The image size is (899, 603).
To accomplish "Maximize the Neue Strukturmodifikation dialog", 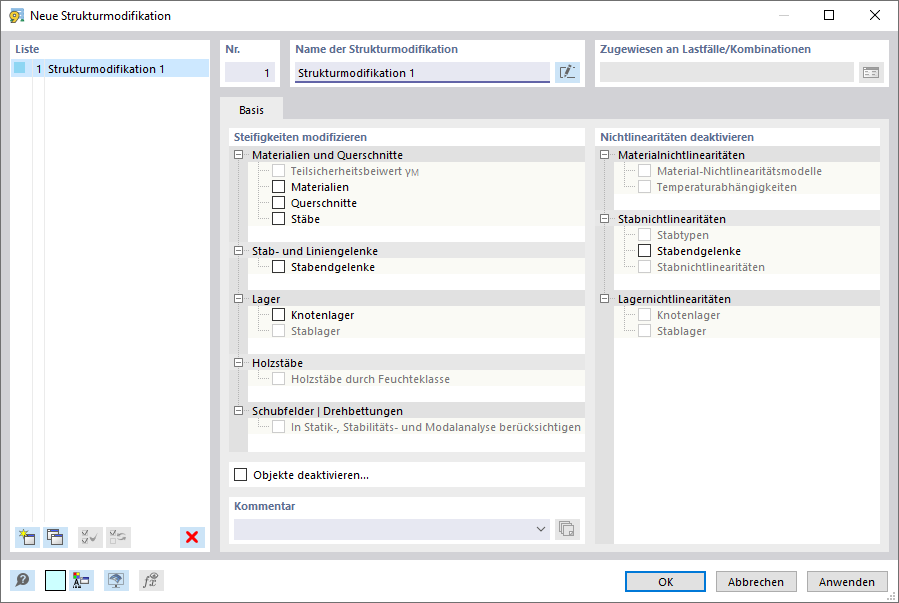I will [828, 15].
